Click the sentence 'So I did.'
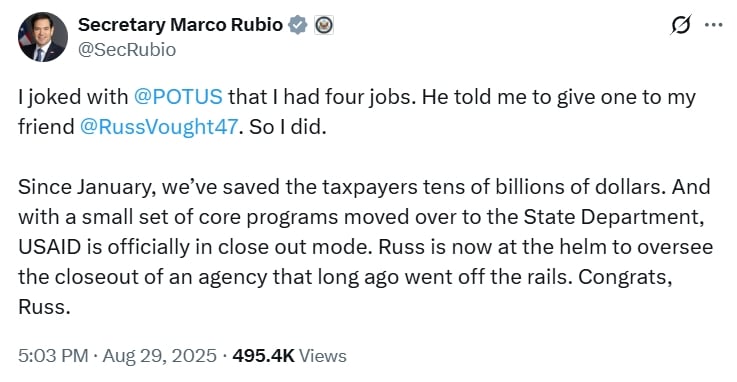Screen dimensions: 737x382 coord(288,127)
